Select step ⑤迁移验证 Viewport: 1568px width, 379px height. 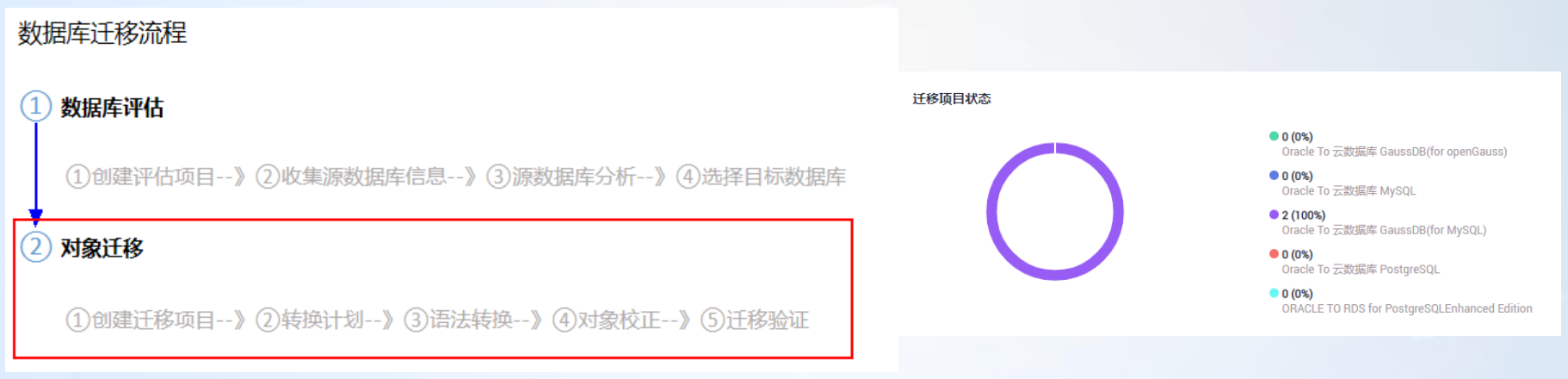[755, 320]
